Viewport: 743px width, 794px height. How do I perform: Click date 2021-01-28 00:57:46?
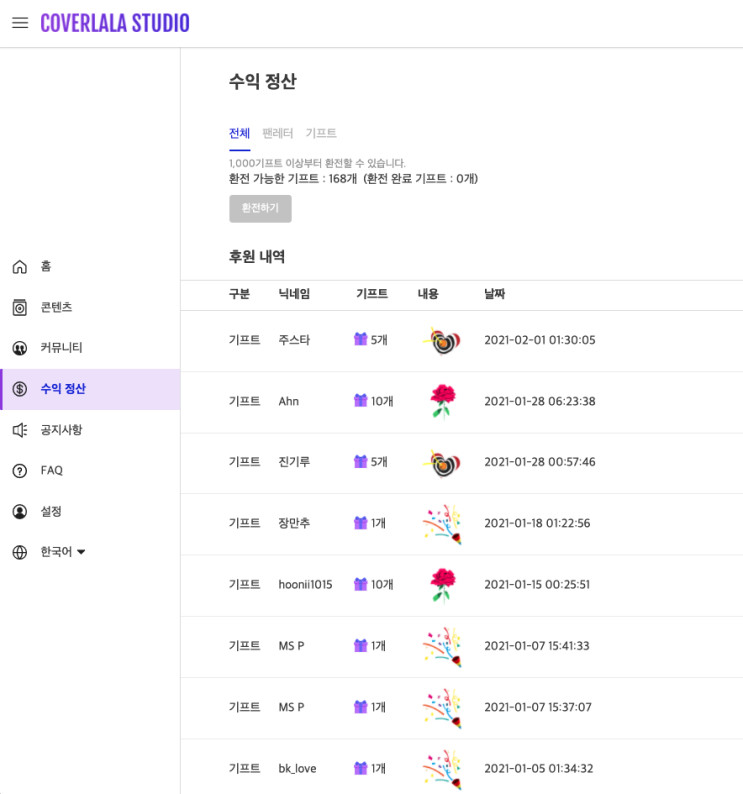coord(540,462)
